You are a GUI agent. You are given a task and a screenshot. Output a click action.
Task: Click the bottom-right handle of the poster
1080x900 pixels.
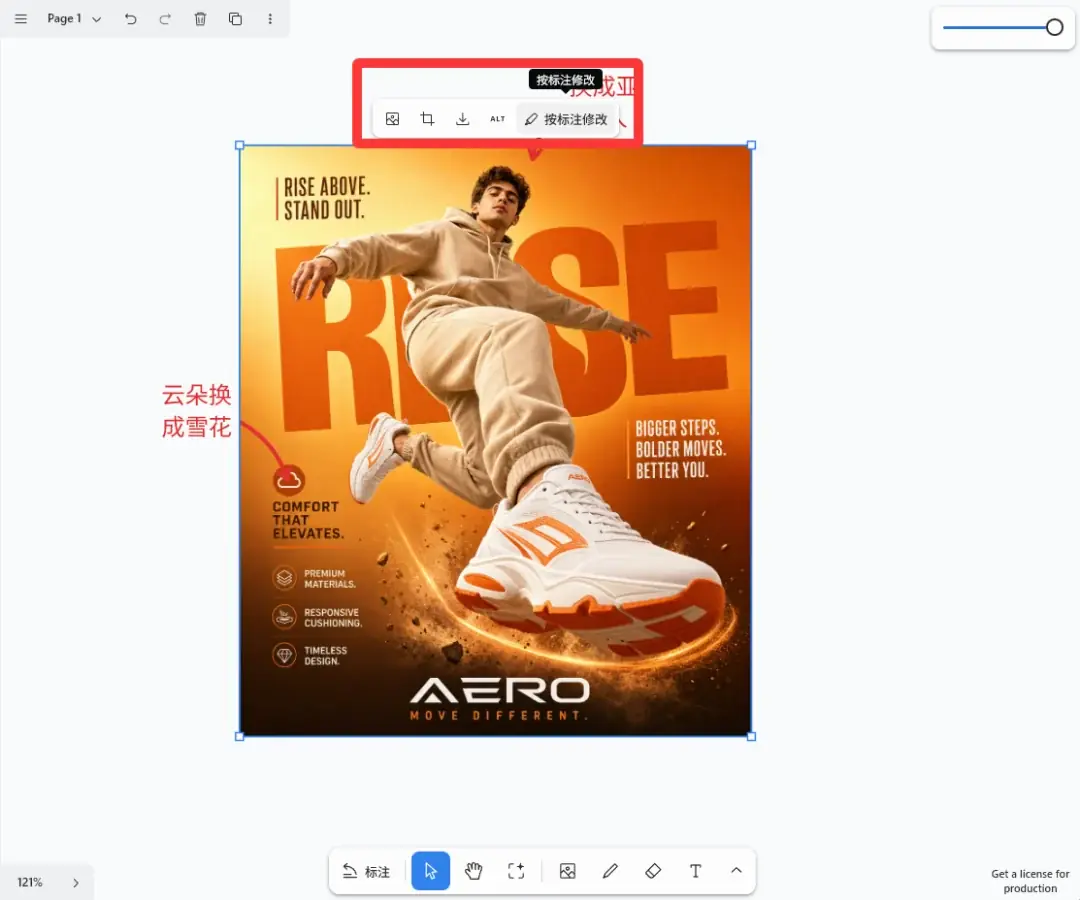(x=751, y=736)
